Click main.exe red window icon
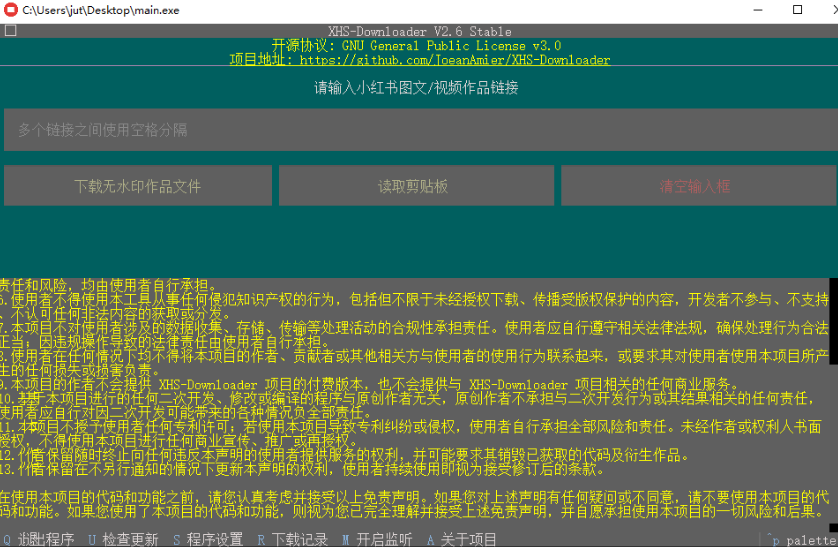838x547 pixels. [x=11, y=10]
